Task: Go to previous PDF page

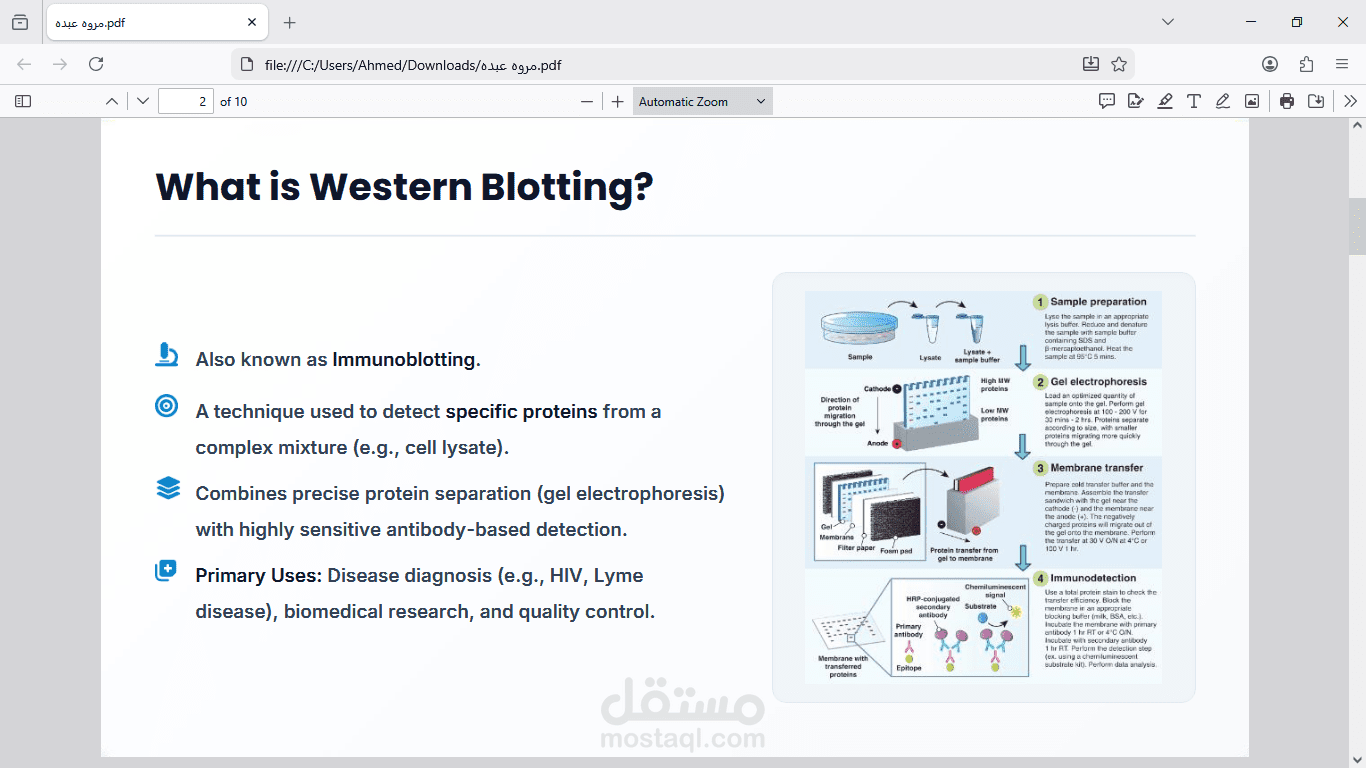Action: (112, 101)
